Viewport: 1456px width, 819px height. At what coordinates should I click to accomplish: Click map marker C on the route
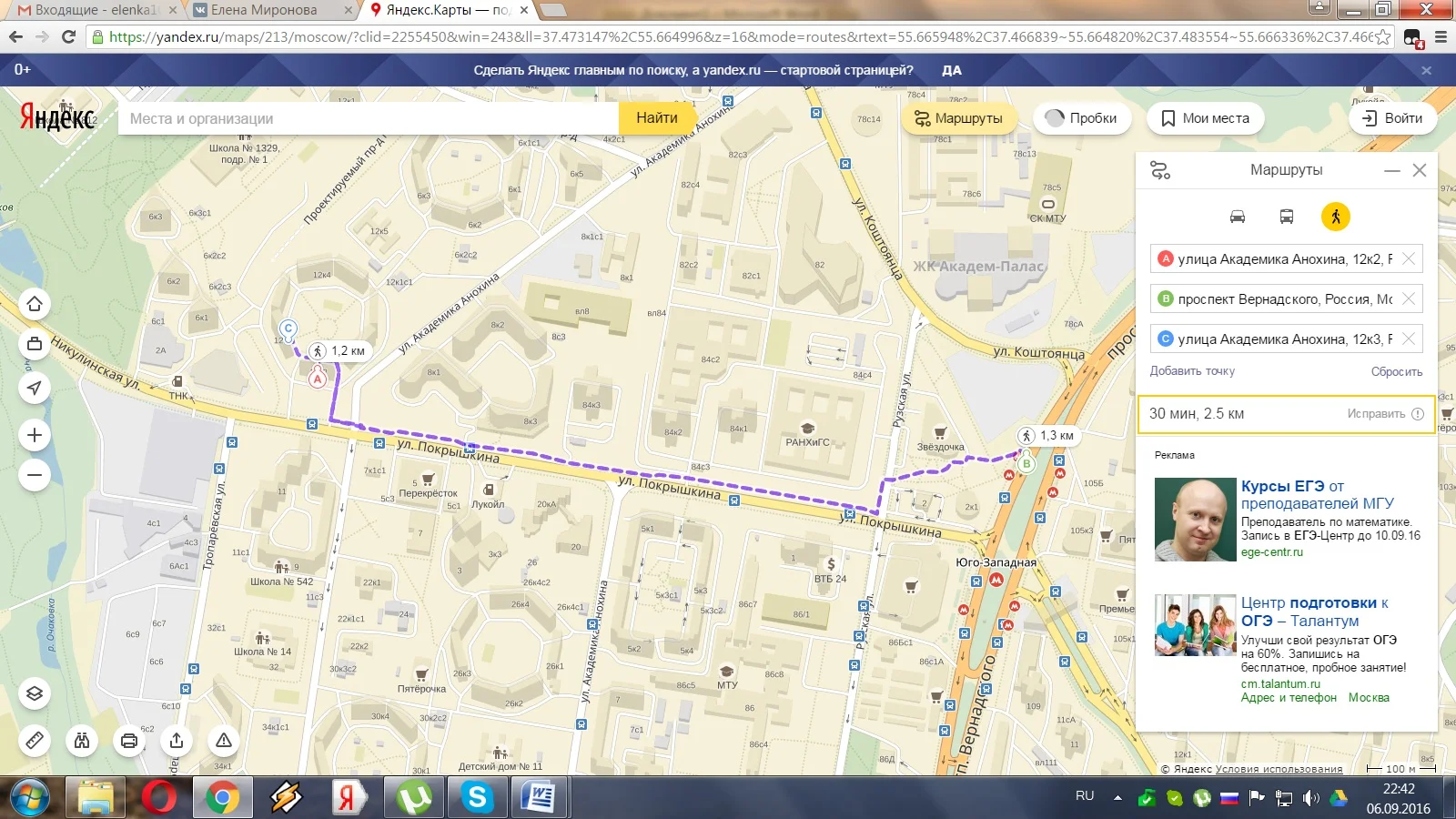288,329
